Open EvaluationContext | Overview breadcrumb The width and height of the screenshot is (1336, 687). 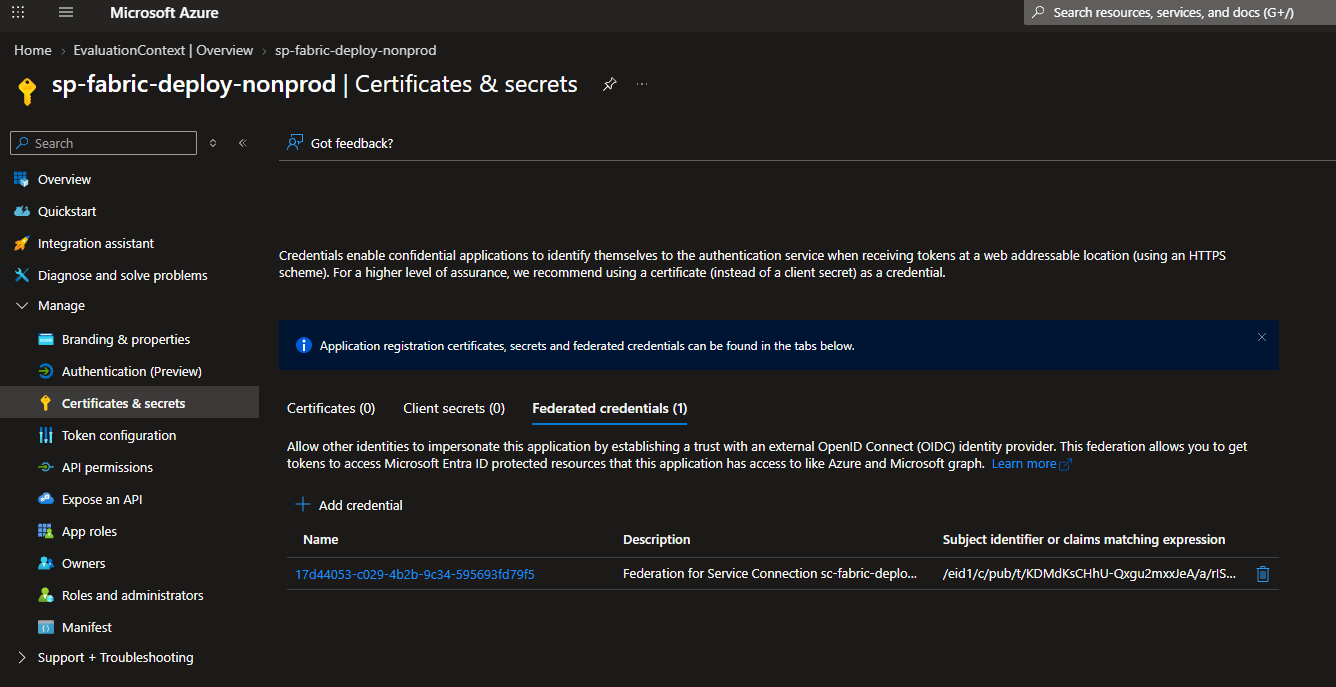163,50
